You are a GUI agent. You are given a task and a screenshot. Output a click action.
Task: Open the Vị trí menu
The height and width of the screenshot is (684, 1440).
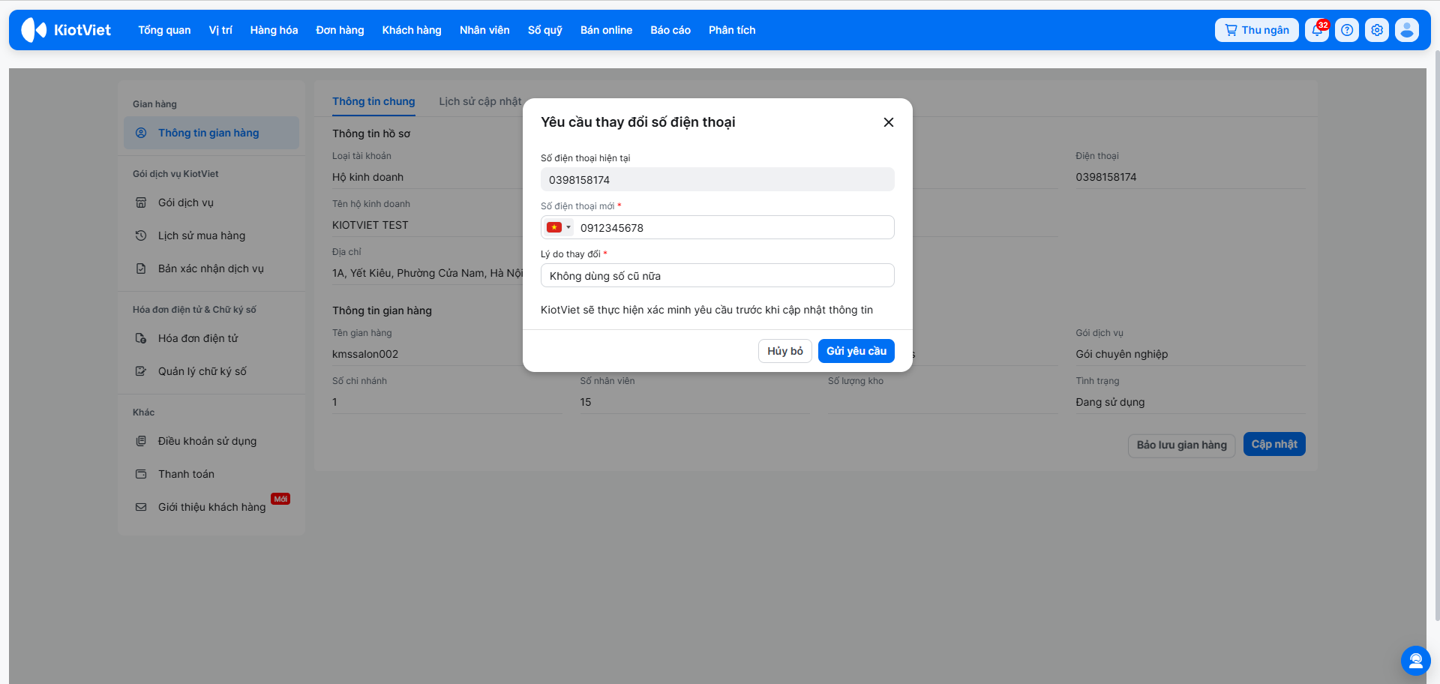(221, 30)
